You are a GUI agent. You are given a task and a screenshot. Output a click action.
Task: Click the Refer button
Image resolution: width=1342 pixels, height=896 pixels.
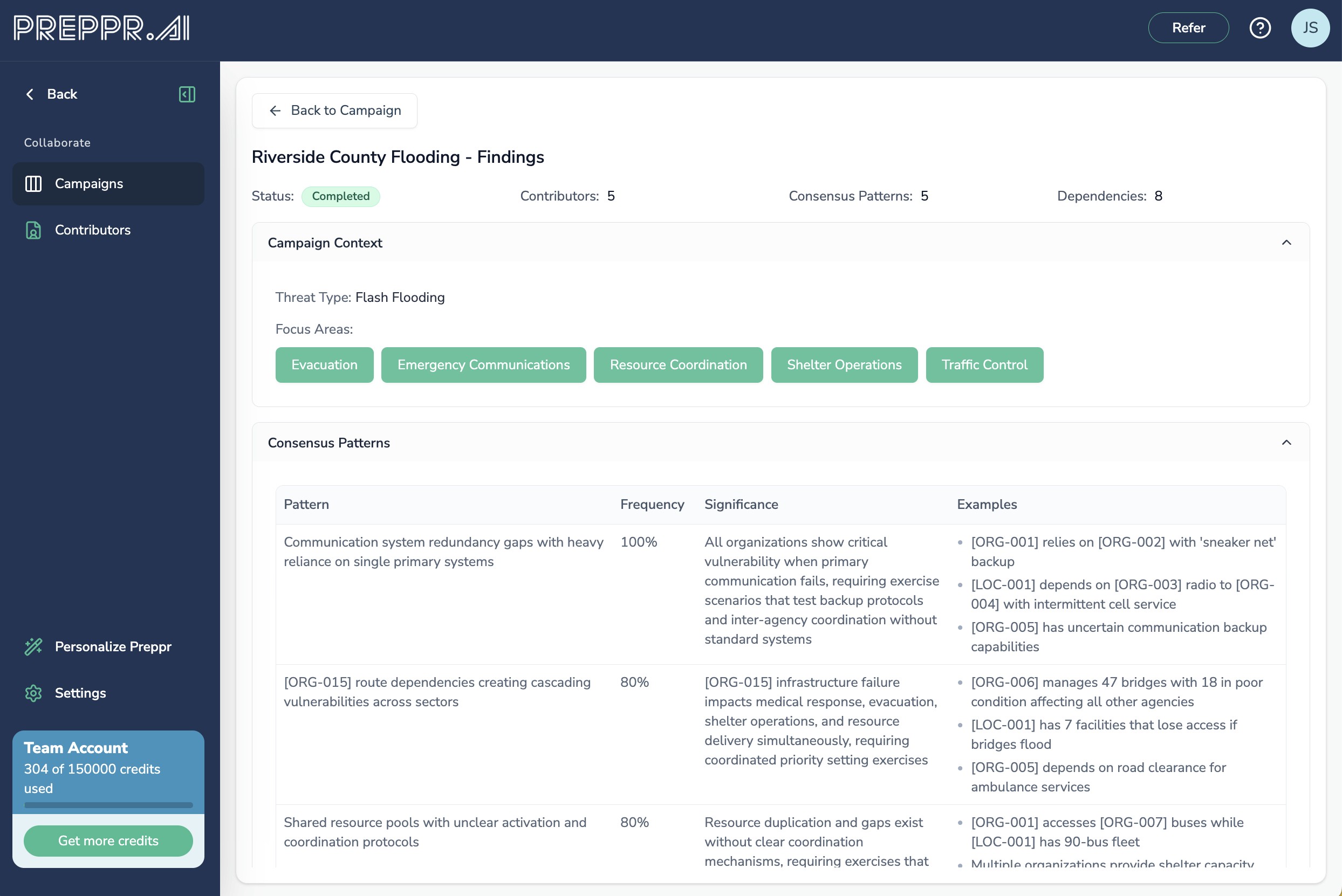click(x=1188, y=28)
